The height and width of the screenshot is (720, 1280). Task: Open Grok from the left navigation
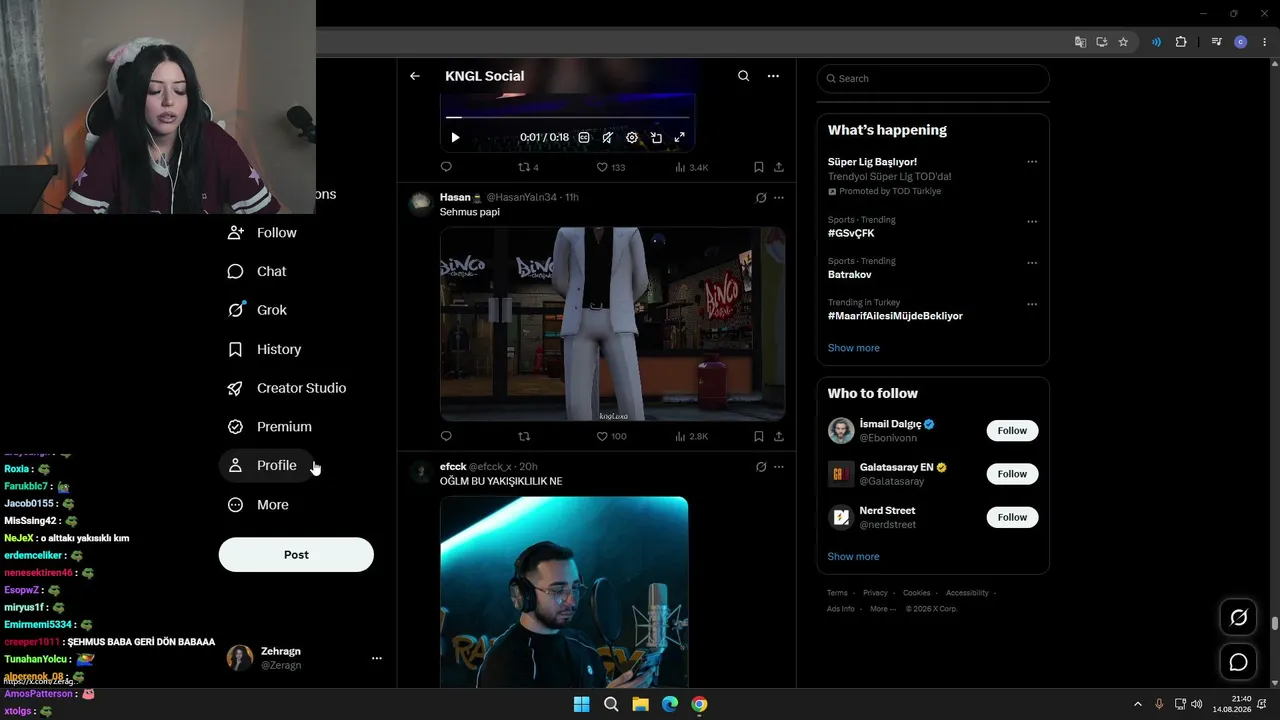(258, 310)
